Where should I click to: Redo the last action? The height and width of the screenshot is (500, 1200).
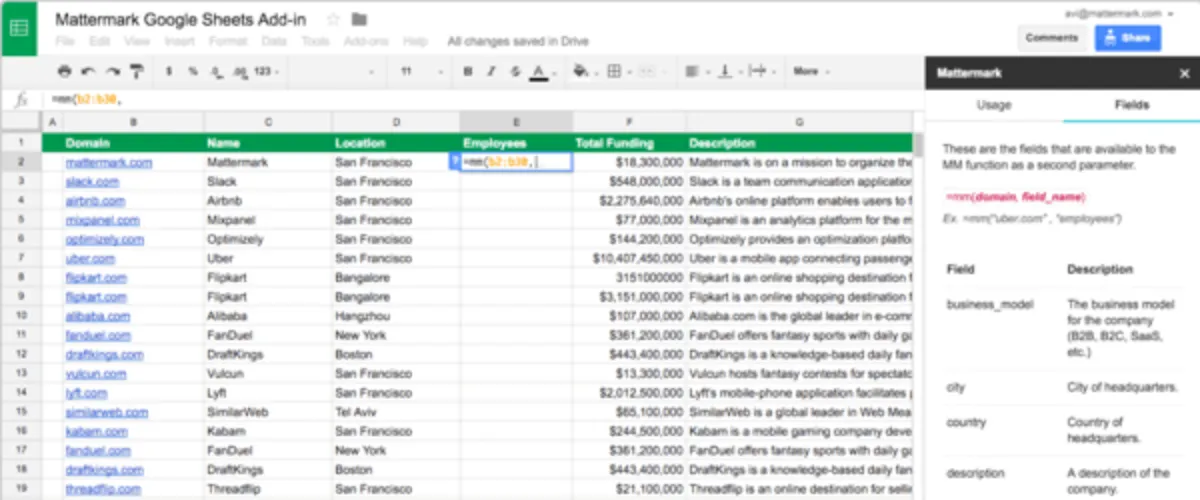tap(113, 71)
